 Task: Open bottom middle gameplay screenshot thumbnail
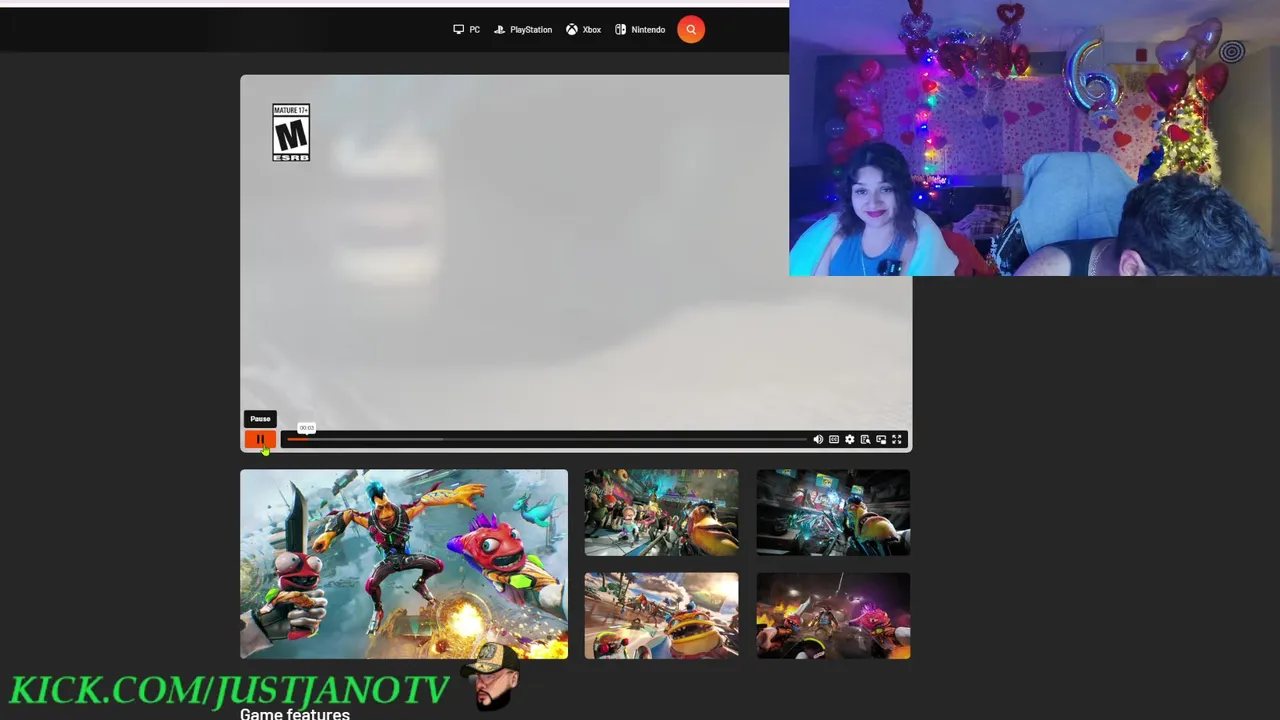click(x=661, y=616)
